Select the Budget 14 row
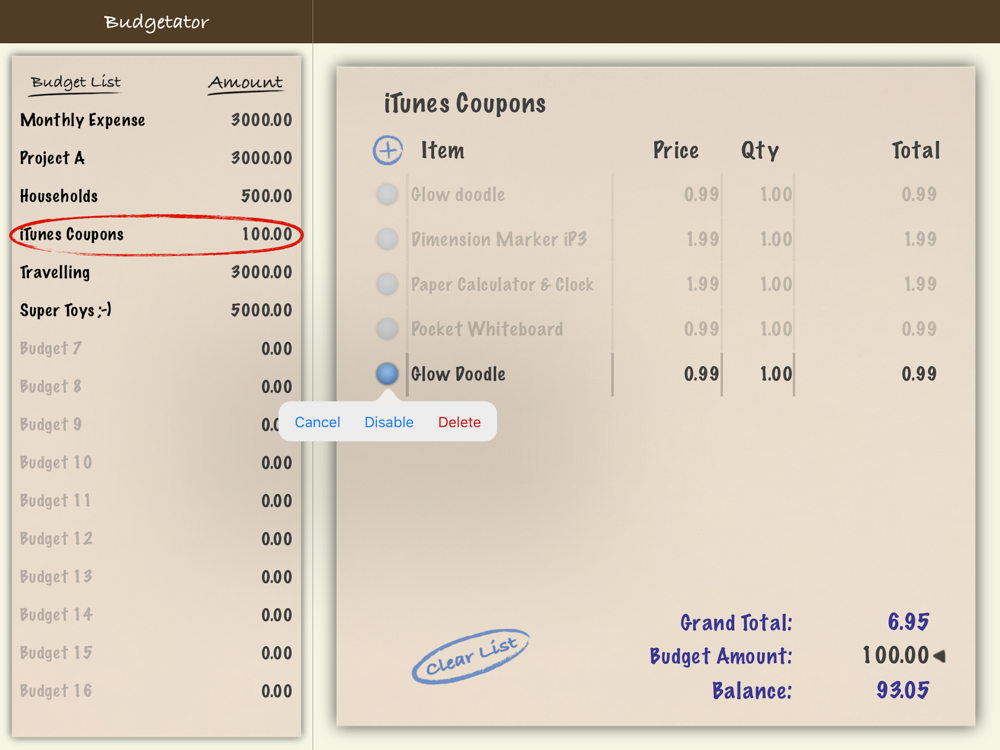The image size is (1000, 750). pos(156,615)
